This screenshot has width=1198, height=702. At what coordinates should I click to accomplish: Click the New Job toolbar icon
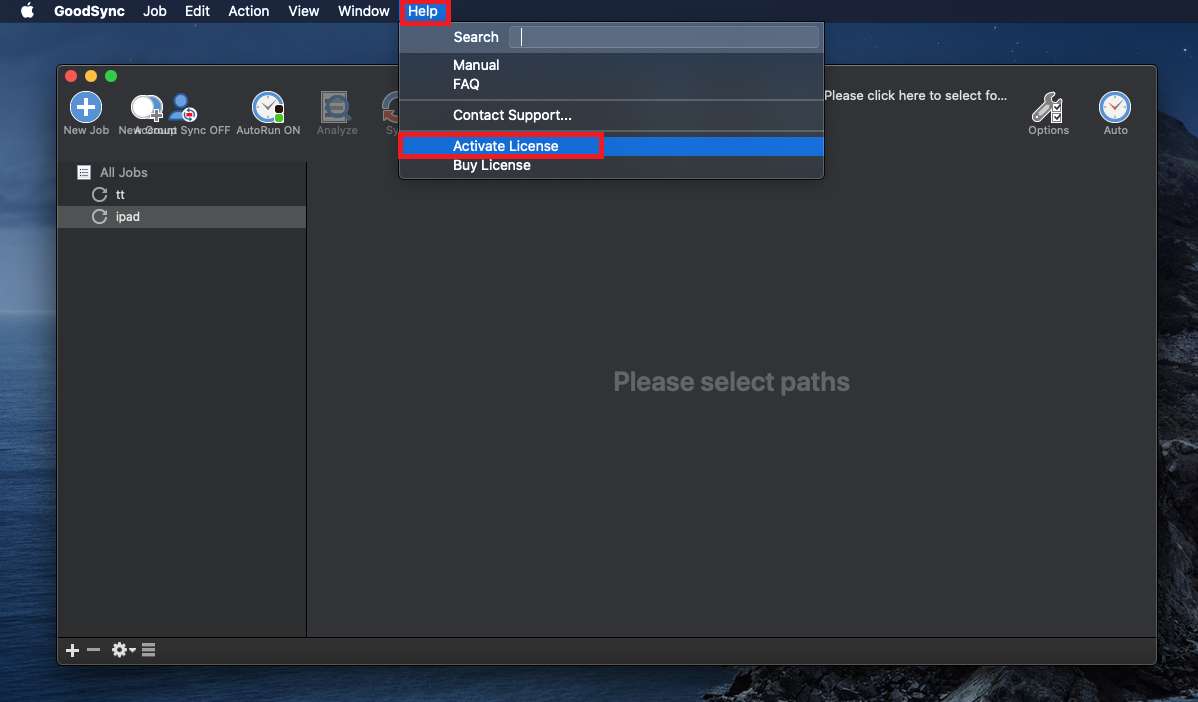(86, 108)
